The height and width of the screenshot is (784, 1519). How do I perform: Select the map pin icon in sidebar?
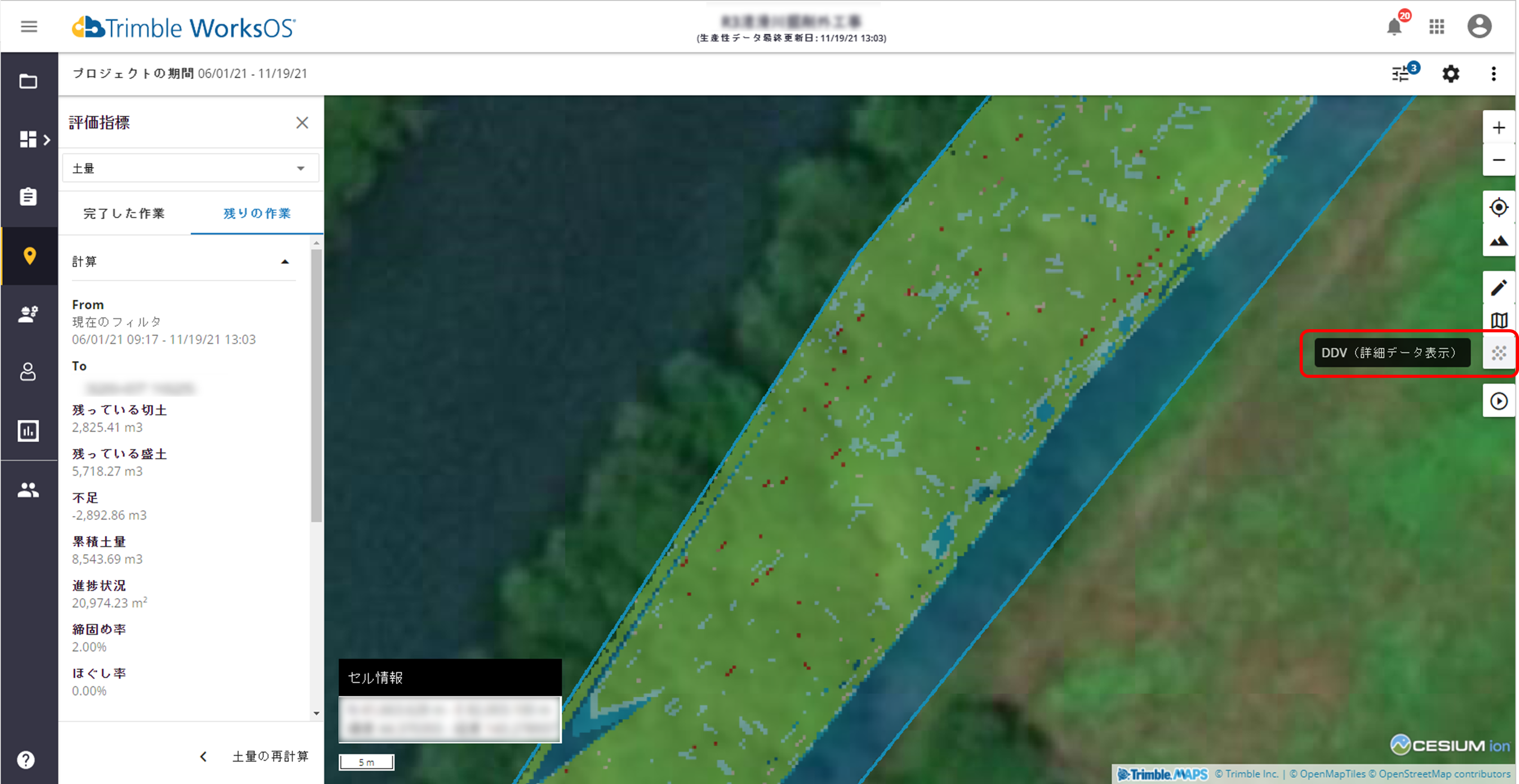[29, 256]
